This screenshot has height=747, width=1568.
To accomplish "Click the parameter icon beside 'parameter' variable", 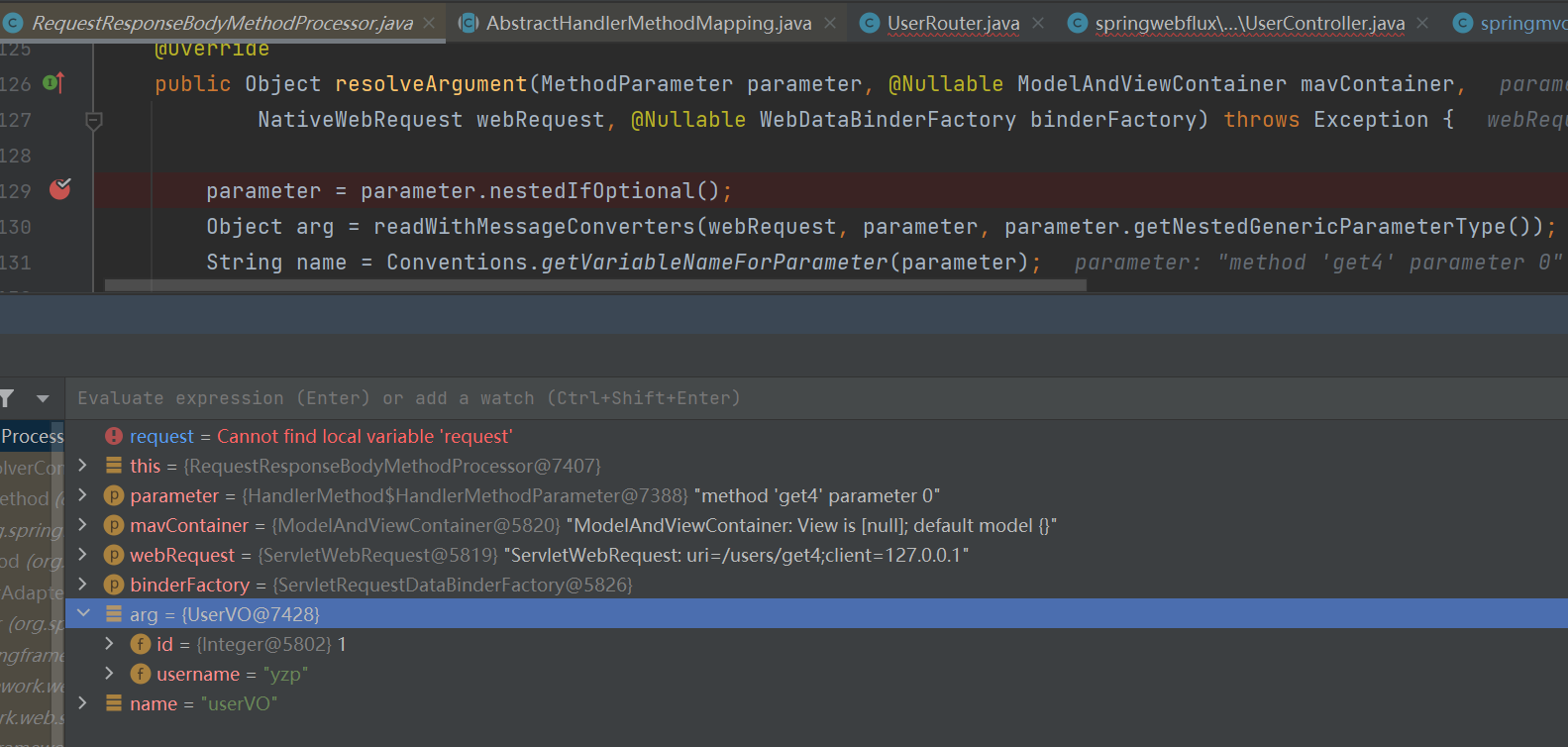I will click(x=114, y=495).
